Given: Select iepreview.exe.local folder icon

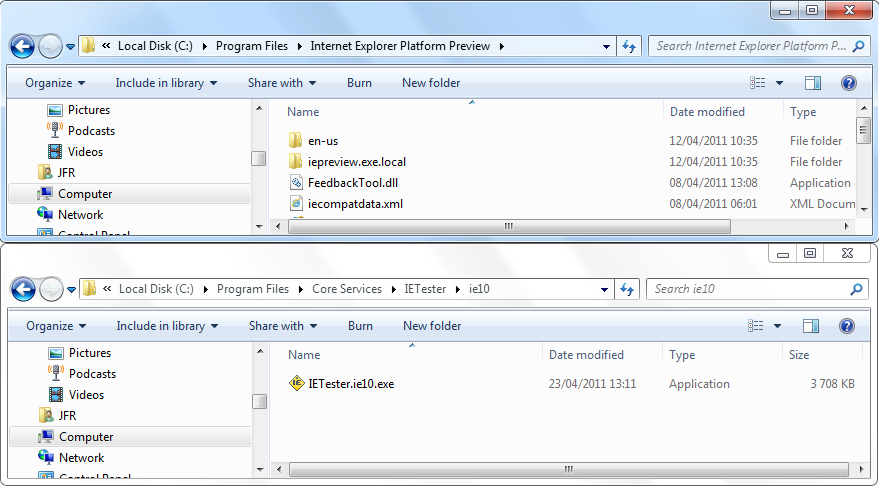Looking at the screenshot, I should click(x=296, y=161).
